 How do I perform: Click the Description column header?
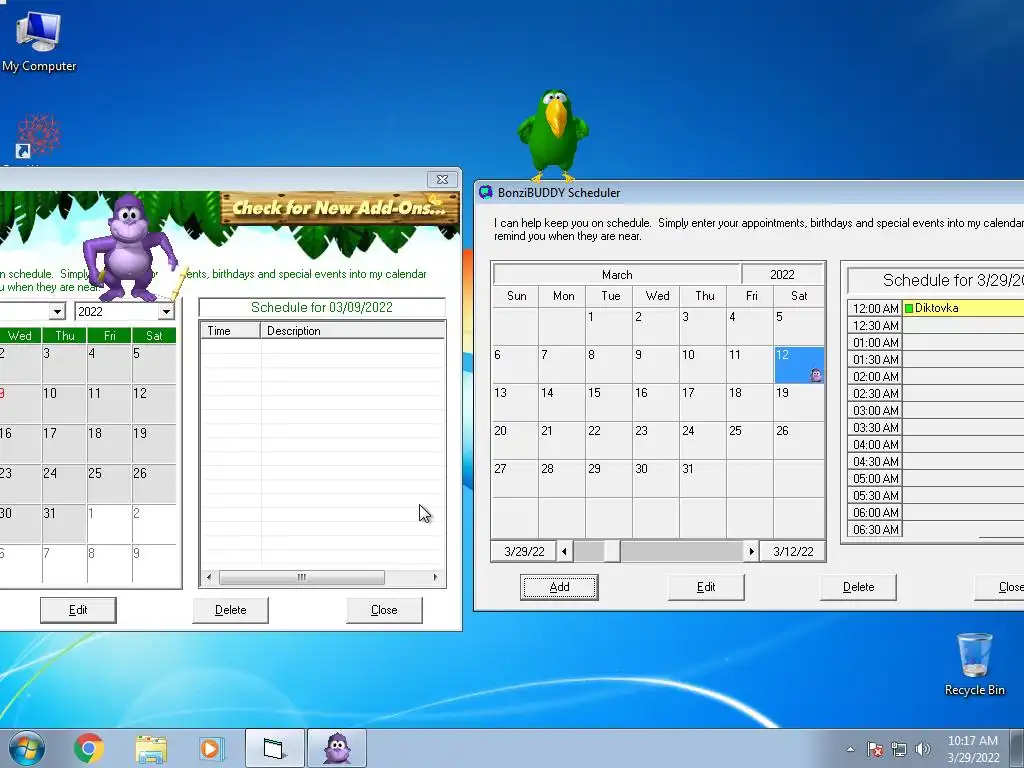click(x=353, y=330)
